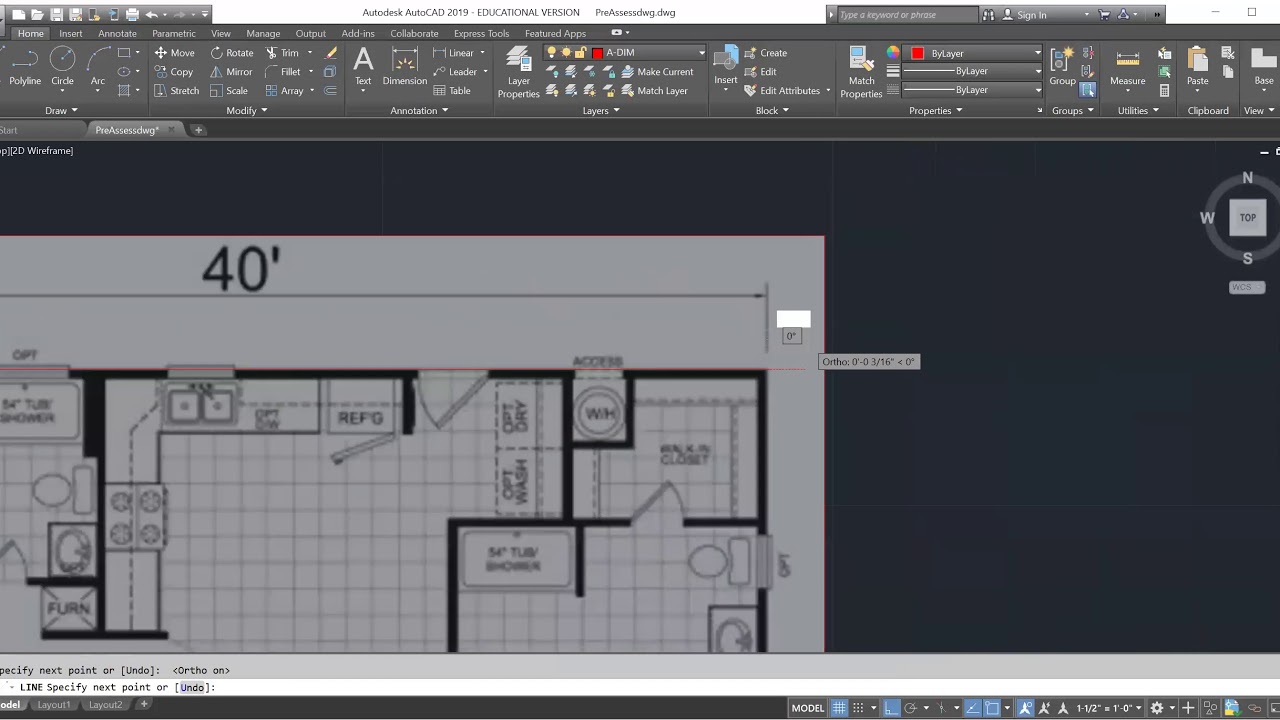Click the keyword search field
This screenshot has height=720, width=1280.
point(907,14)
